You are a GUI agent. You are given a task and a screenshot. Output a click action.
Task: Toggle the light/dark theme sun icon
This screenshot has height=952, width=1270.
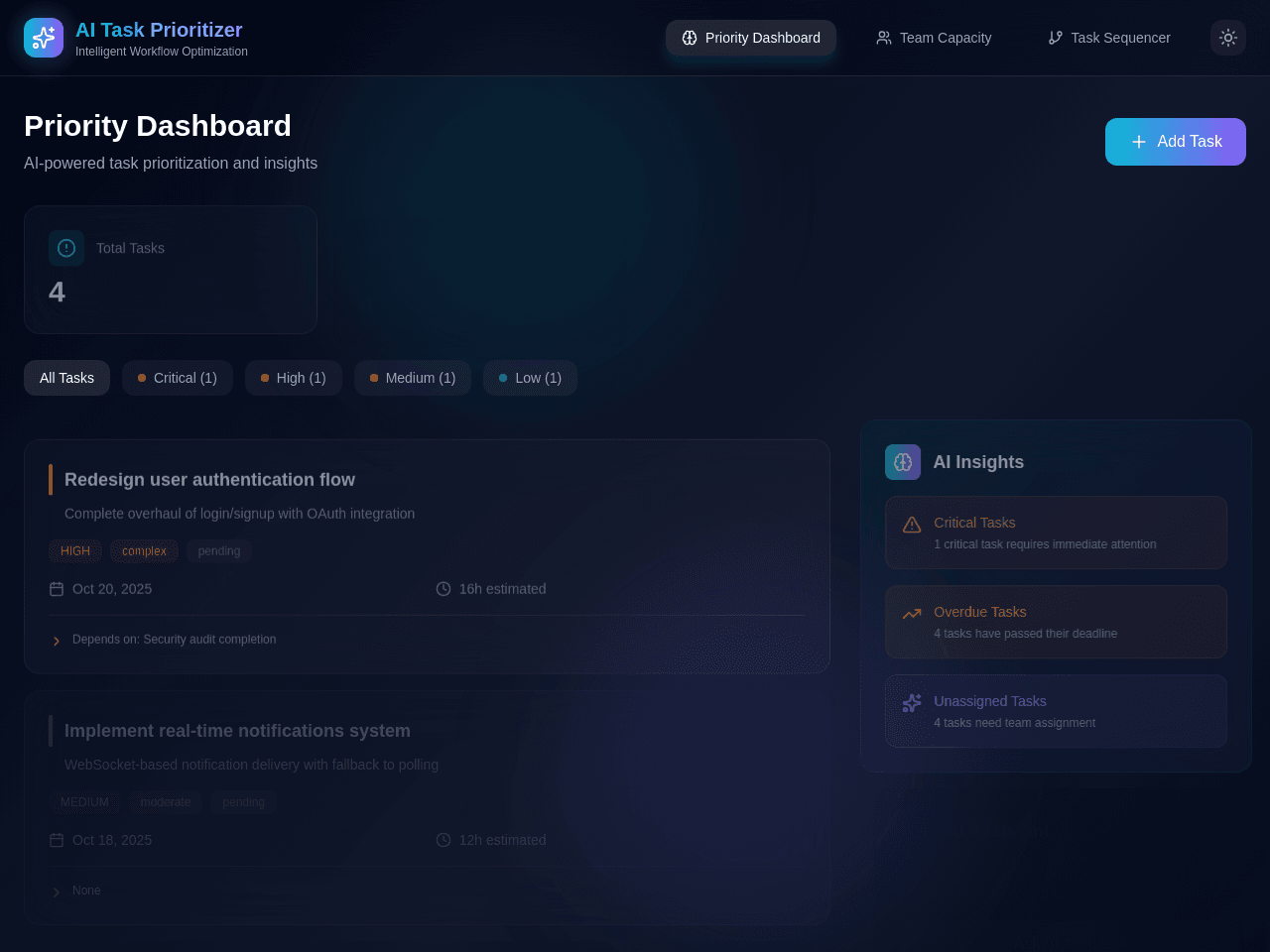click(1228, 38)
